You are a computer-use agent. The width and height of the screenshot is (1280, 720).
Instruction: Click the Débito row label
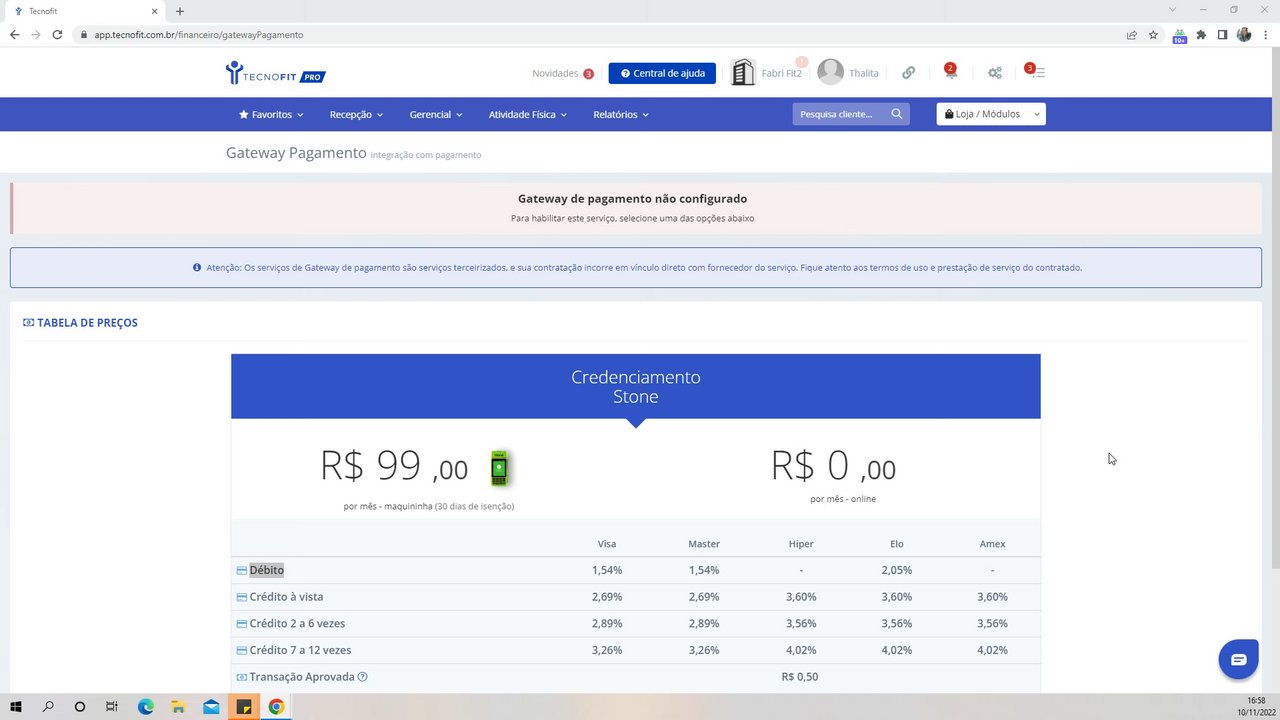(267, 570)
